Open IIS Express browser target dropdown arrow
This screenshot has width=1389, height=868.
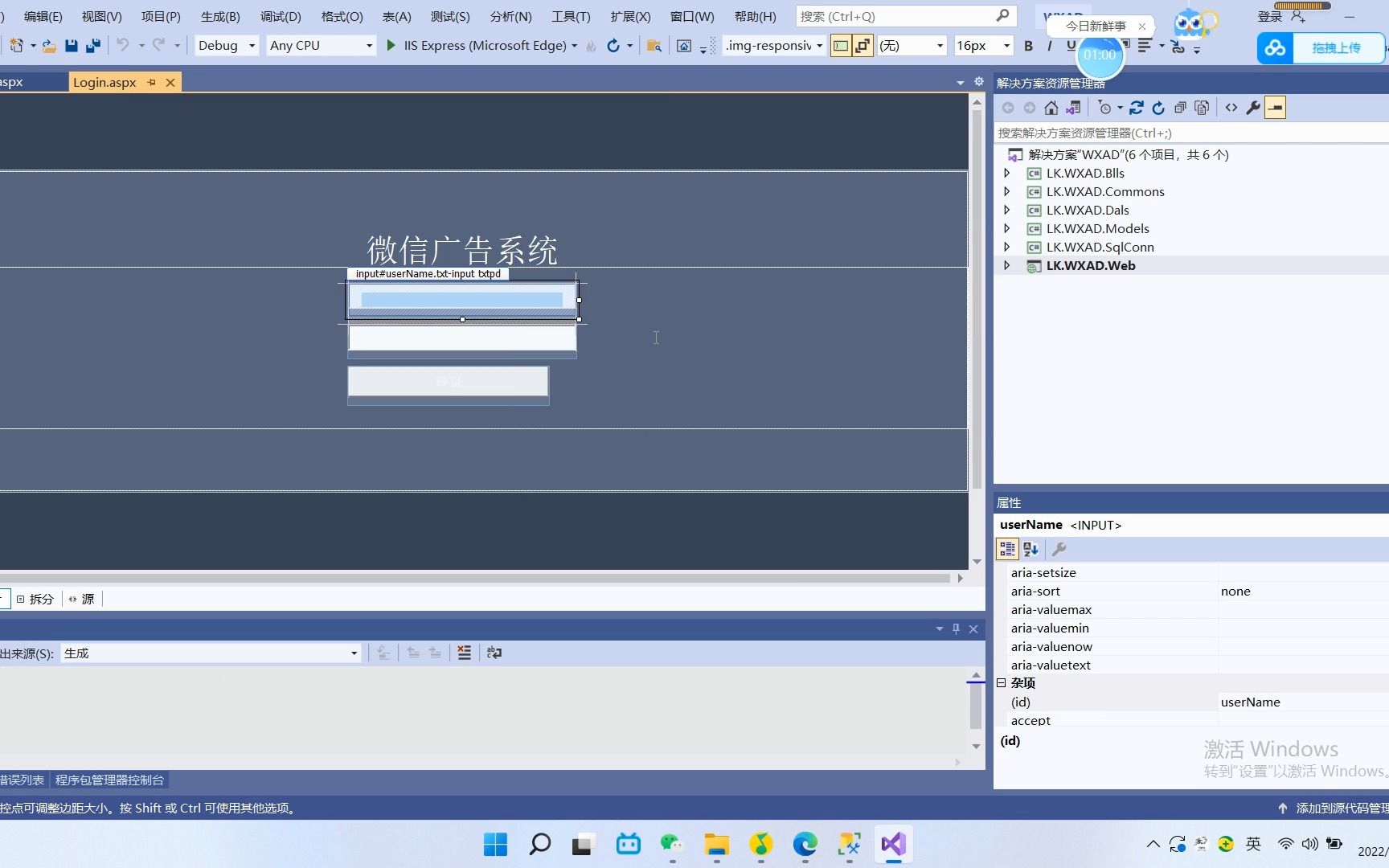[574, 46]
